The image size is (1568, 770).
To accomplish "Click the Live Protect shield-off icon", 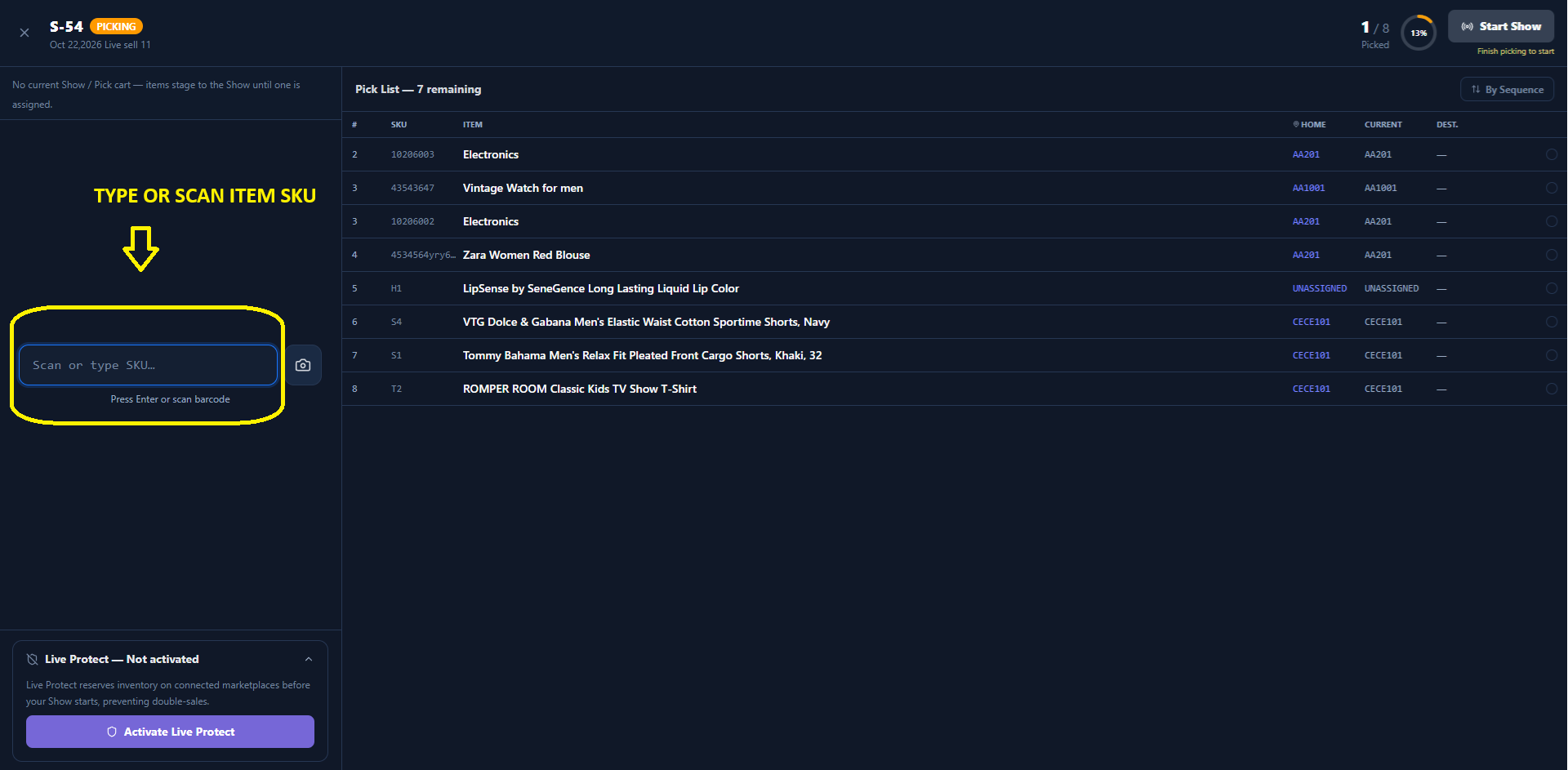I will pyautogui.click(x=33, y=660).
